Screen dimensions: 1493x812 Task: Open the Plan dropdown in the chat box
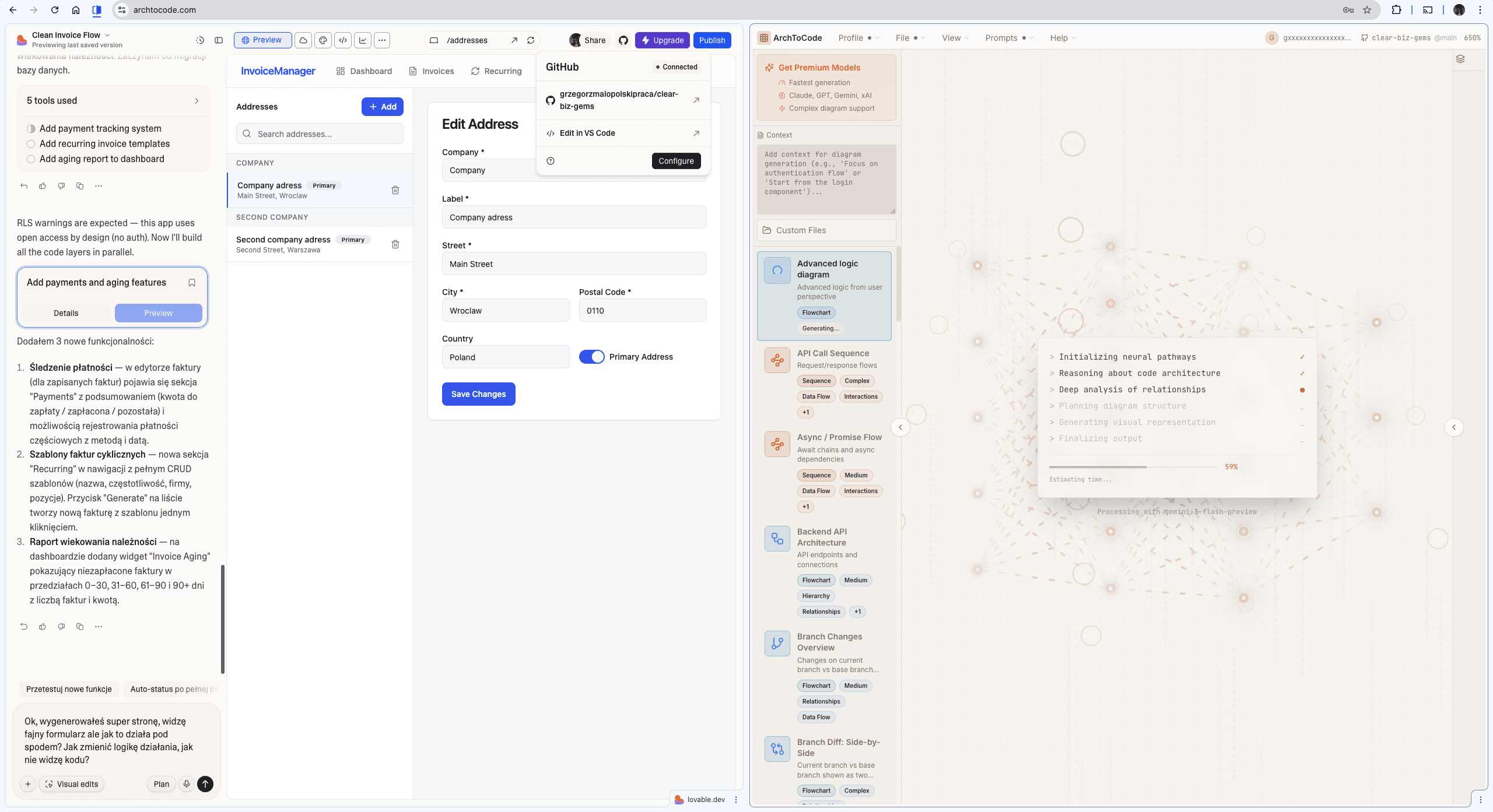161,784
